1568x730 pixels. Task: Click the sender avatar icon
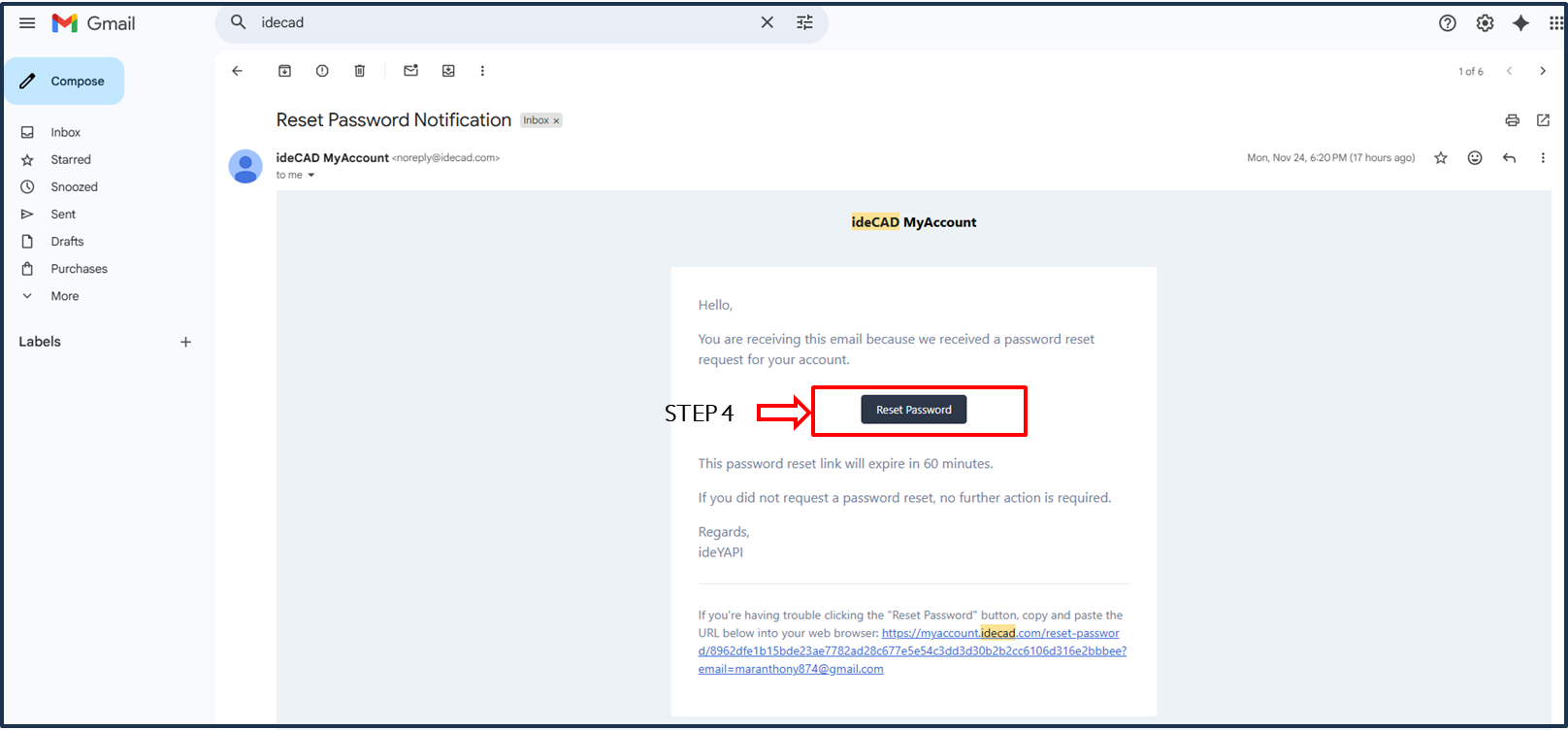tap(245, 166)
